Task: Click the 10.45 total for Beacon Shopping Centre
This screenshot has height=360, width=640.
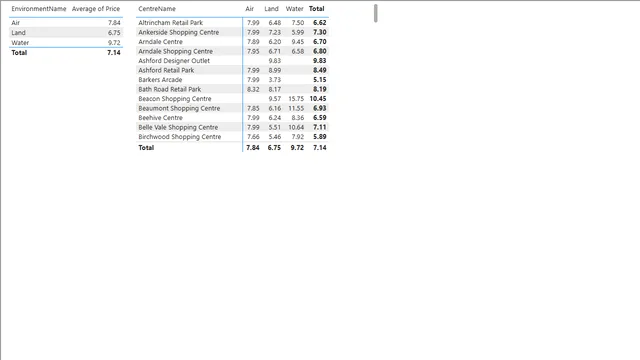Action: click(318, 99)
